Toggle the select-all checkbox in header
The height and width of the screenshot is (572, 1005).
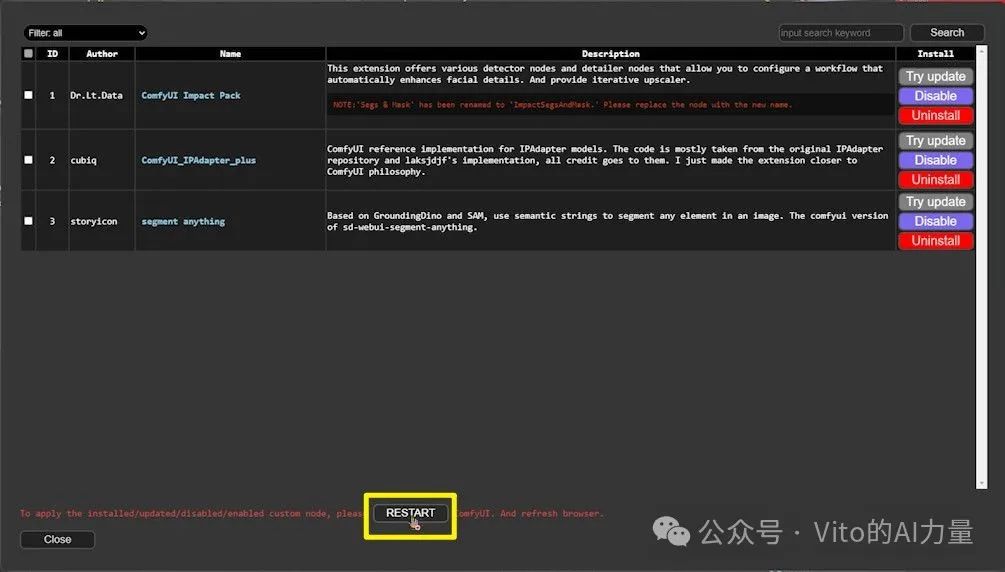tap(28, 53)
